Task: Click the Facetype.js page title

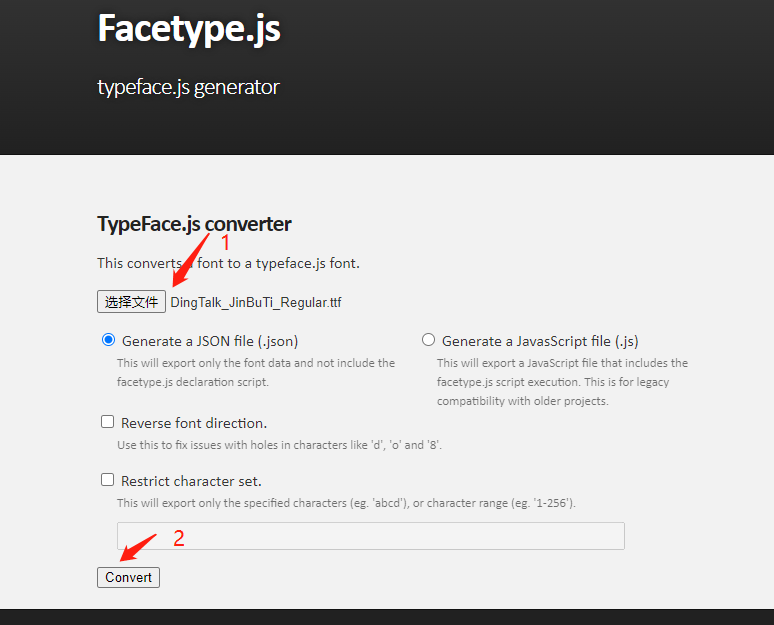Action: (189, 29)
